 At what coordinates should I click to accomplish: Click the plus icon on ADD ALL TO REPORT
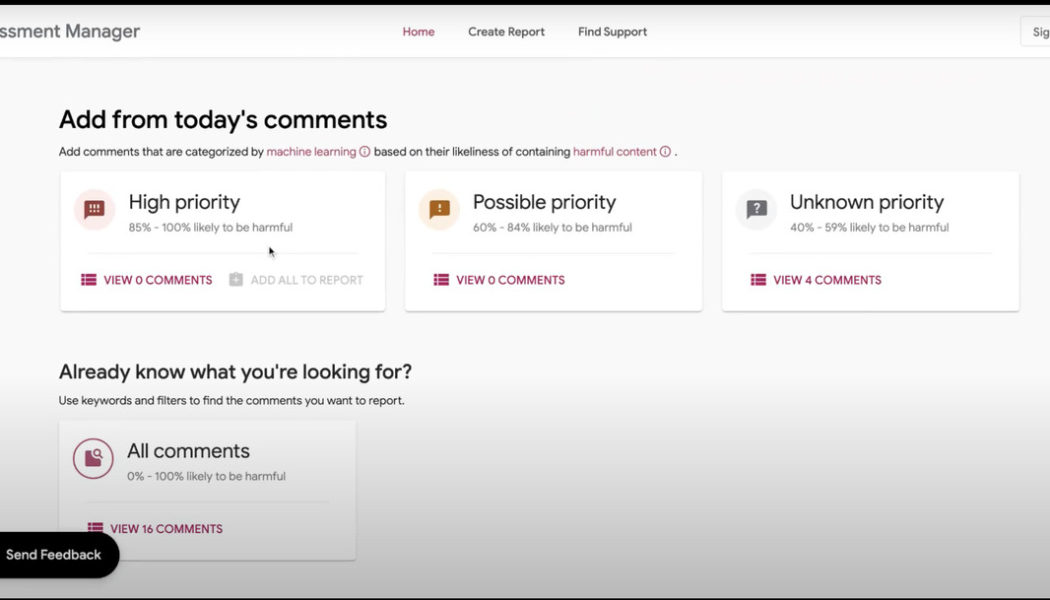tap(234, 280)
